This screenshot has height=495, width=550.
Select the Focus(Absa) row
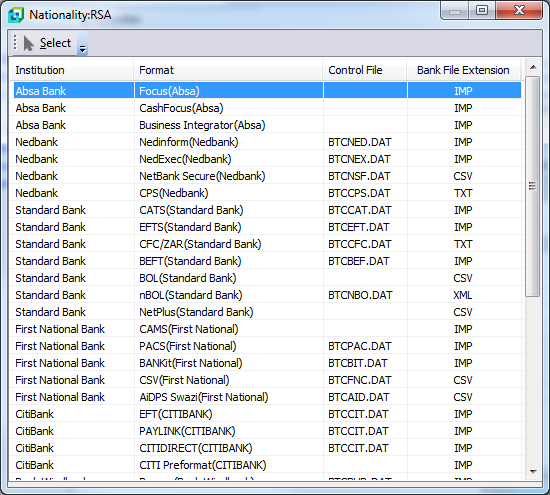pos(267,91)
